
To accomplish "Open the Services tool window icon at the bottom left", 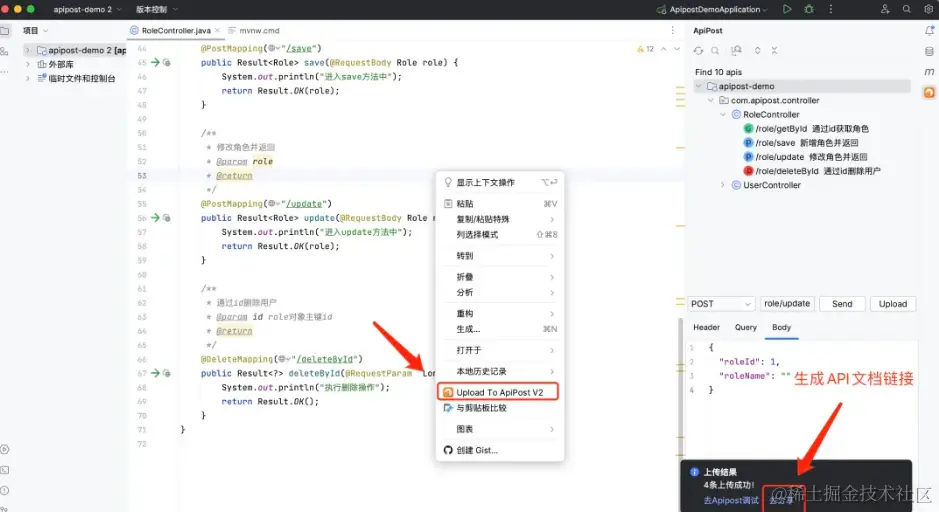I will (5, 450).
